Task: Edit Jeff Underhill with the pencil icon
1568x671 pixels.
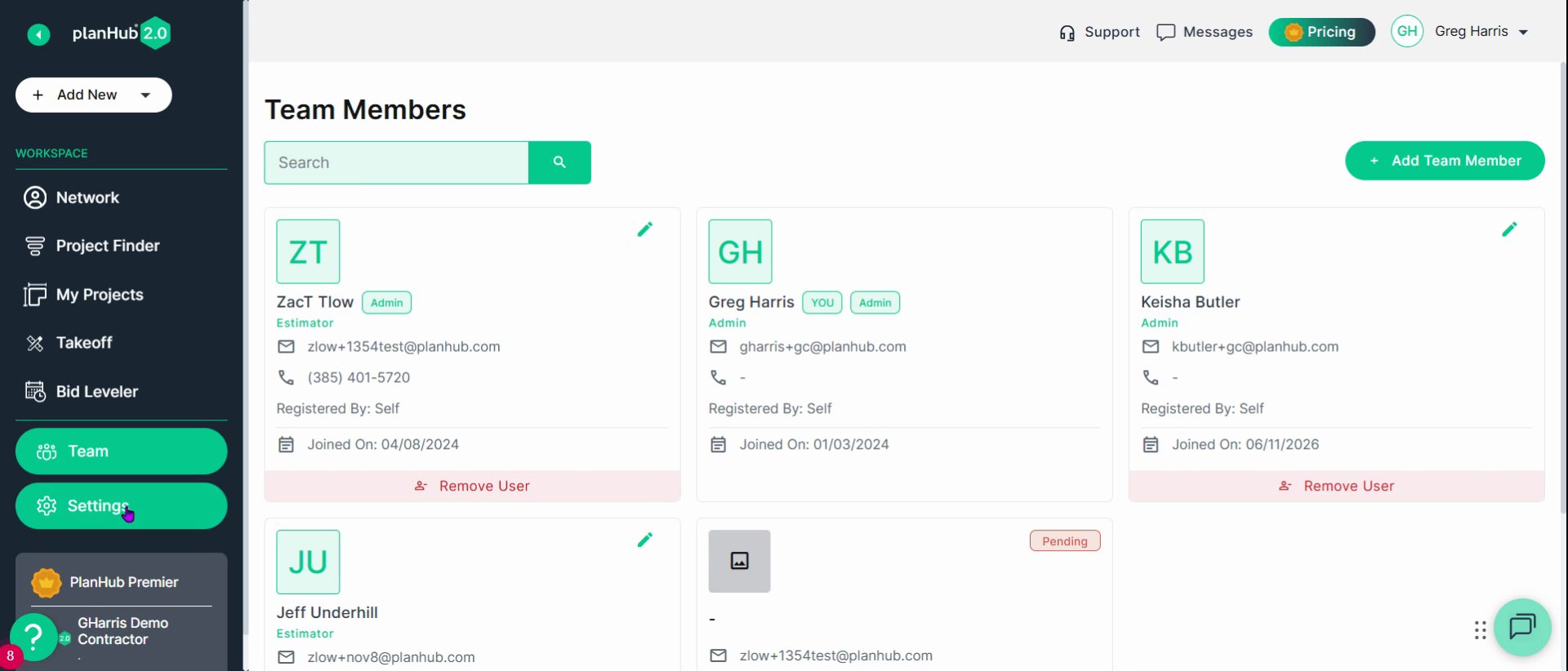Action: (645, 540)
